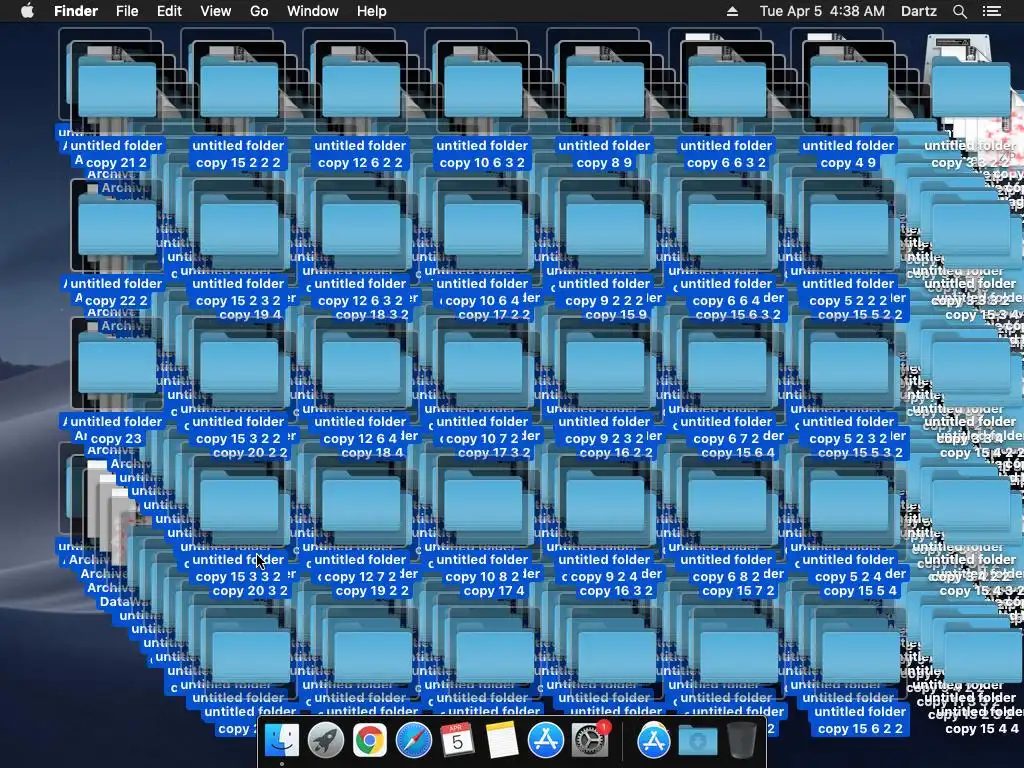Open the File menu
The height and width of the screenshot is (768, 1024).
coord(127,11)
